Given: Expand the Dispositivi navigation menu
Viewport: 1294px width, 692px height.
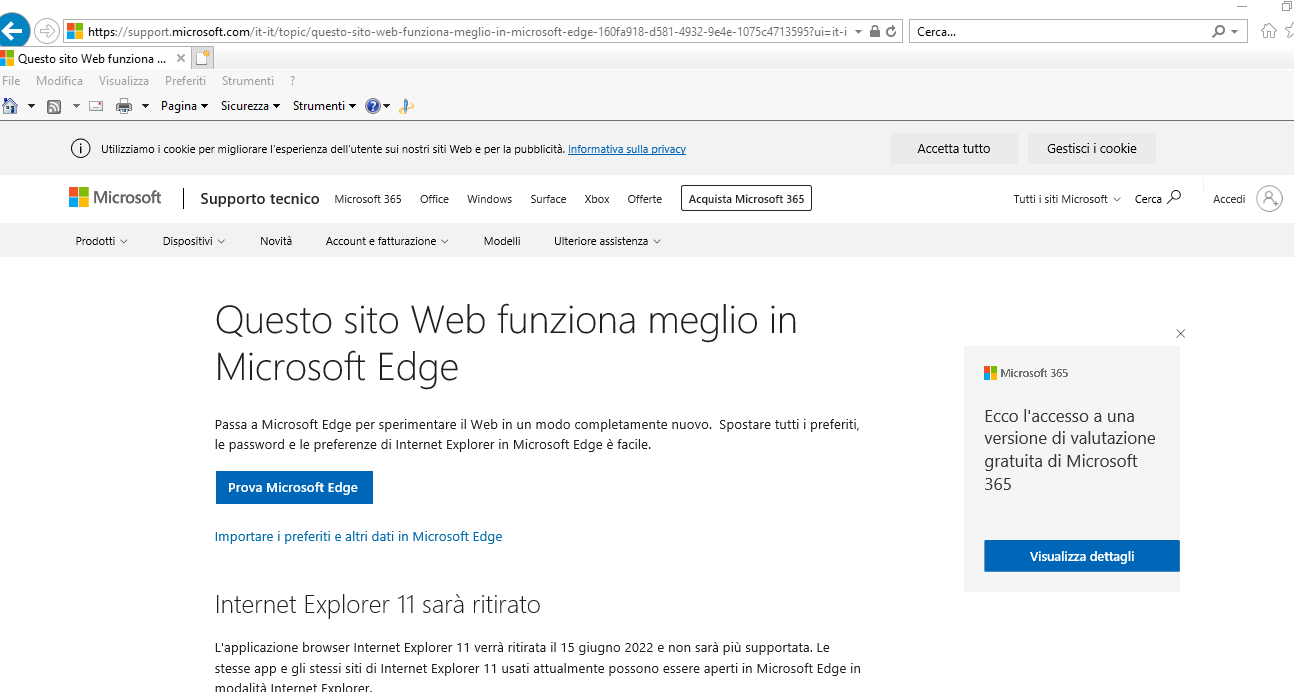Looking at the screenshot, I should [194, 241].
